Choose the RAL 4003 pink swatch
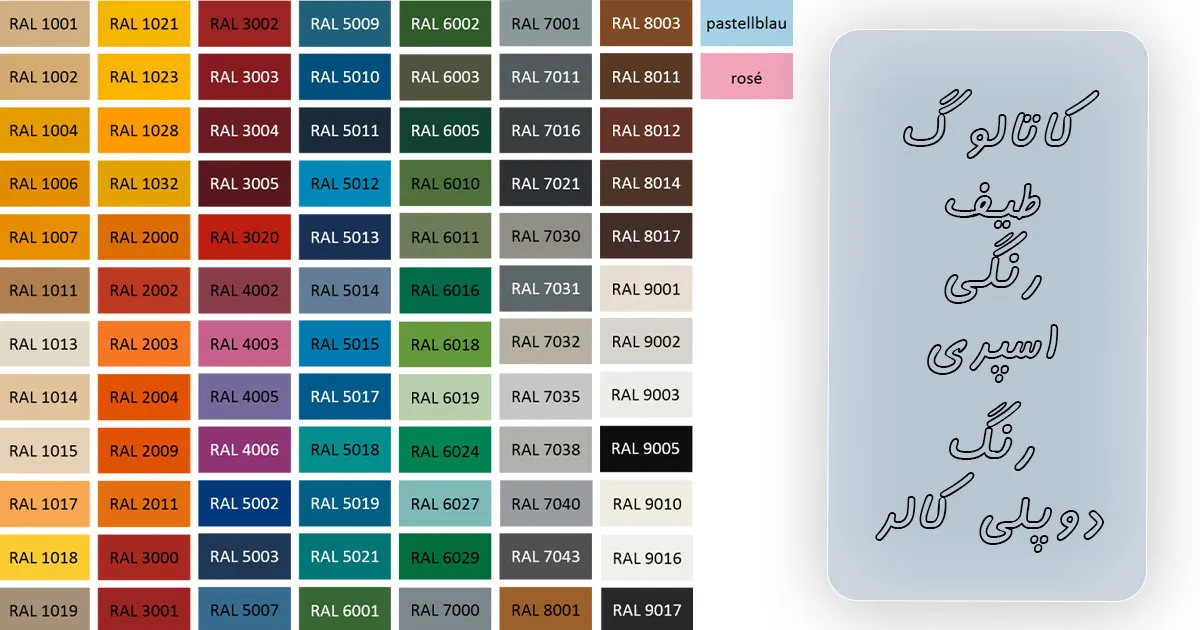 pos(245,344)
